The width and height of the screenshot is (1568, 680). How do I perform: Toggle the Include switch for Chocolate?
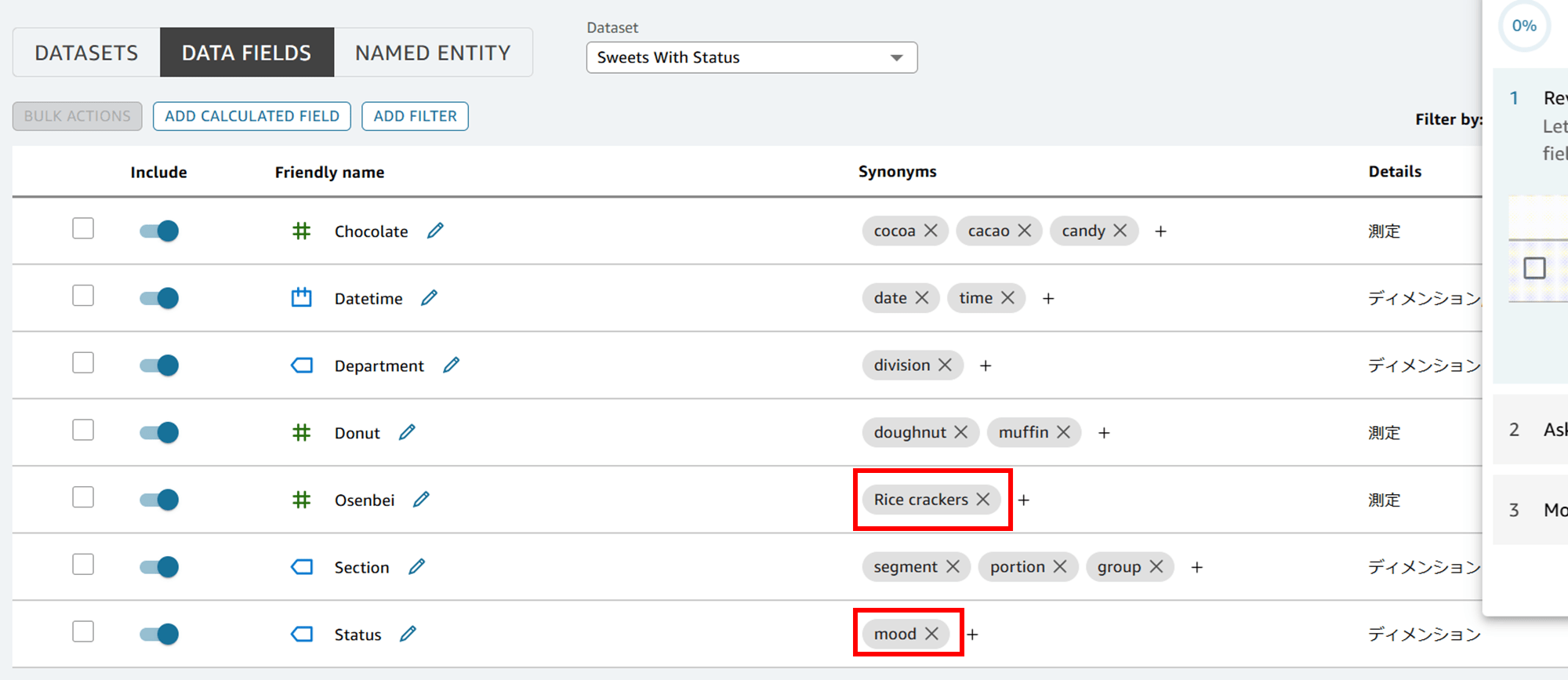click(159, 231)
